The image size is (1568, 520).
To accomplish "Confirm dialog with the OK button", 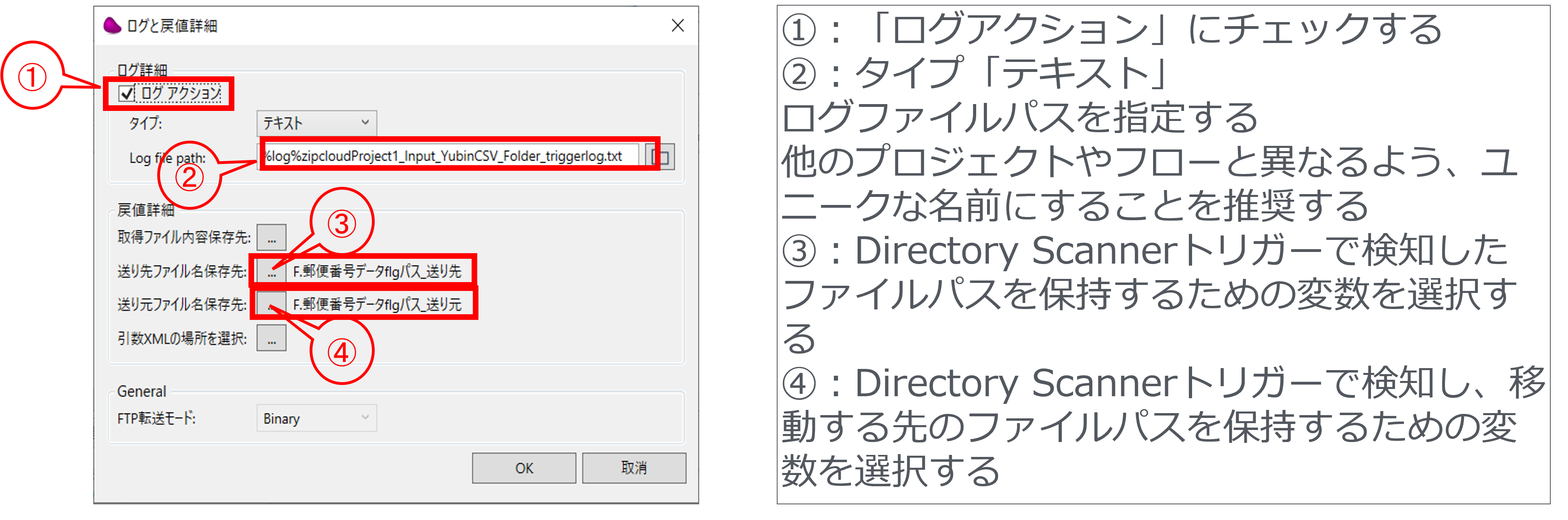I will coord(524,468).
